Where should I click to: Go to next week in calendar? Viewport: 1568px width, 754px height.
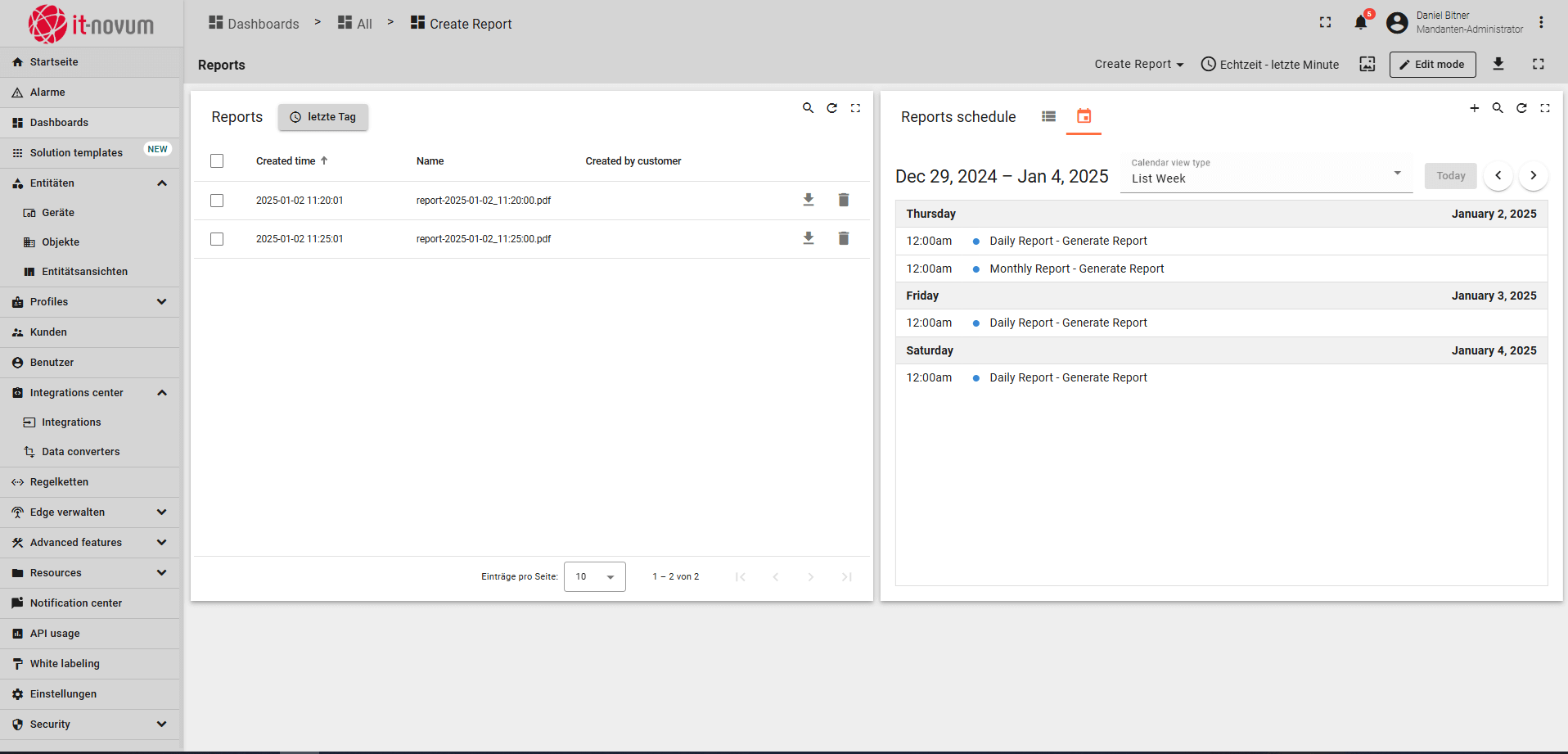click(1533, 175)
